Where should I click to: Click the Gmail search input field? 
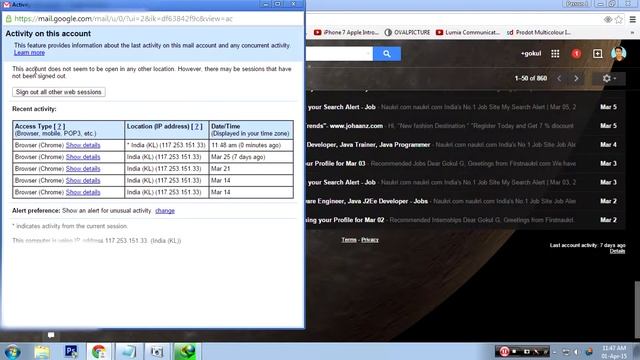coord(339,53)
